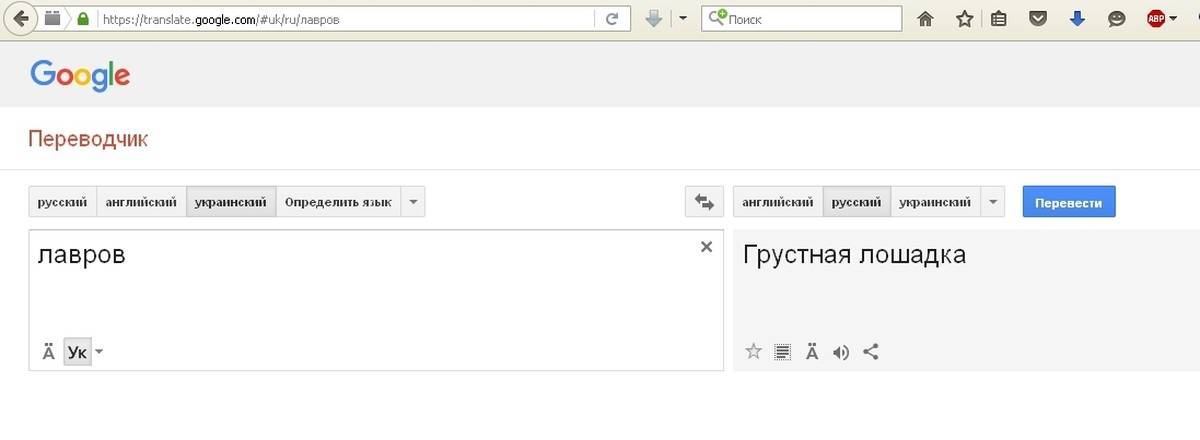Click the translation Ä transliteration icon

point(812,351)
